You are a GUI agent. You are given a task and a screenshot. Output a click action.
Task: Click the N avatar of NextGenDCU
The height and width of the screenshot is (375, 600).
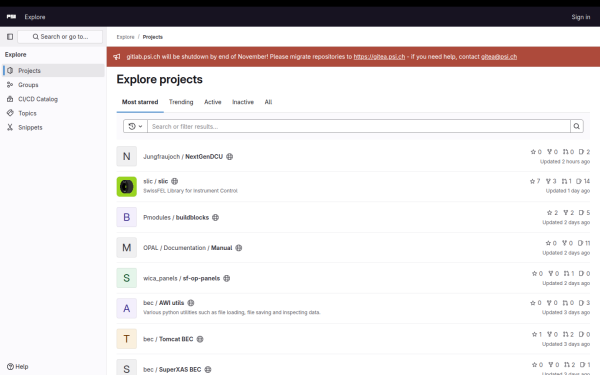127,157
